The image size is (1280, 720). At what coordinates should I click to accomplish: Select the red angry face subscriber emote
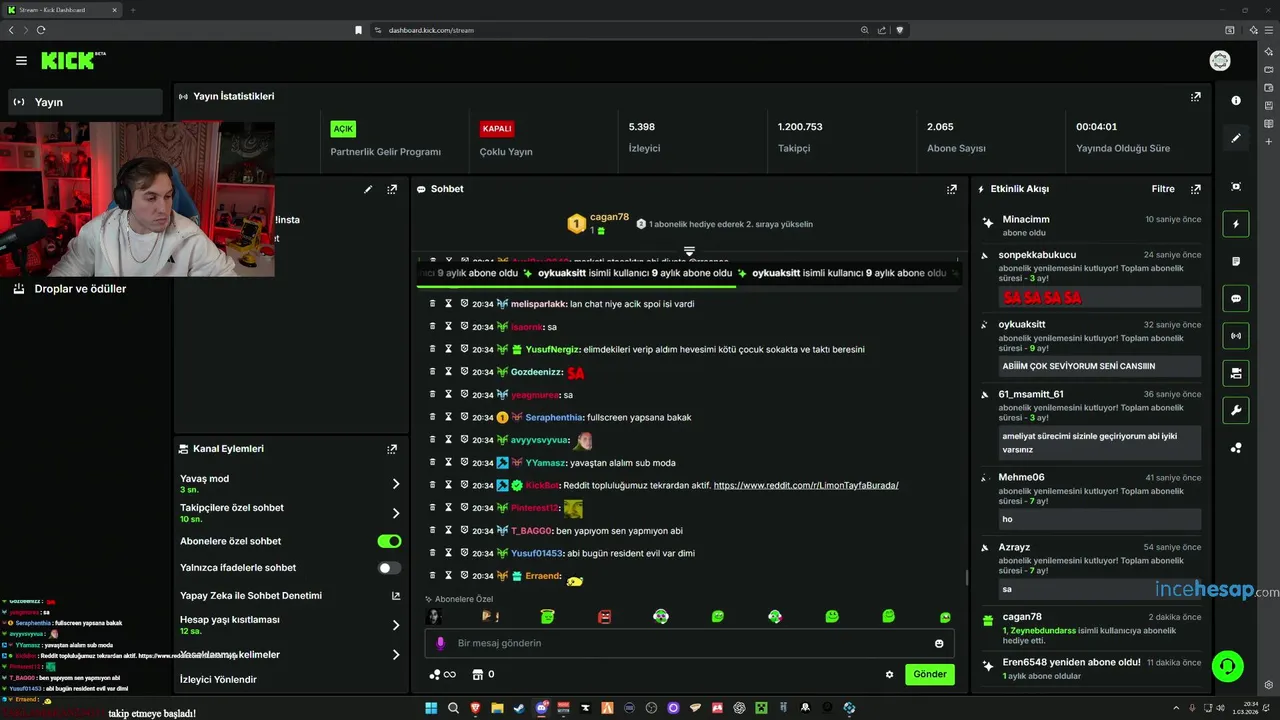604,617
